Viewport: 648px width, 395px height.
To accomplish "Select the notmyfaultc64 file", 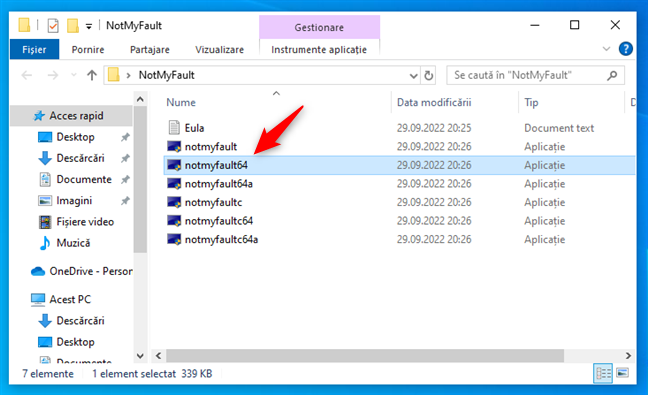I will 219,221.
